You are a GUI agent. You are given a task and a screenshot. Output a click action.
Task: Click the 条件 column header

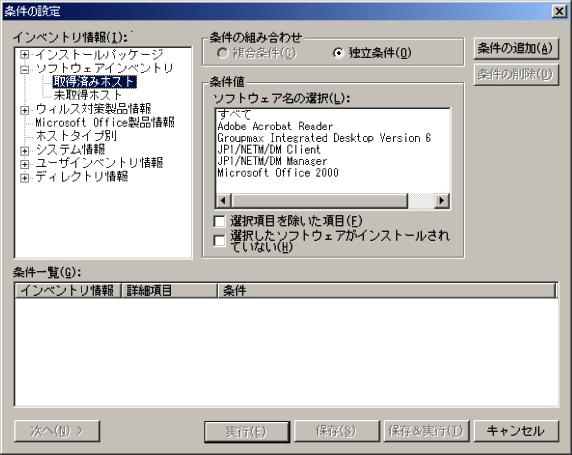tap(387, 291)
